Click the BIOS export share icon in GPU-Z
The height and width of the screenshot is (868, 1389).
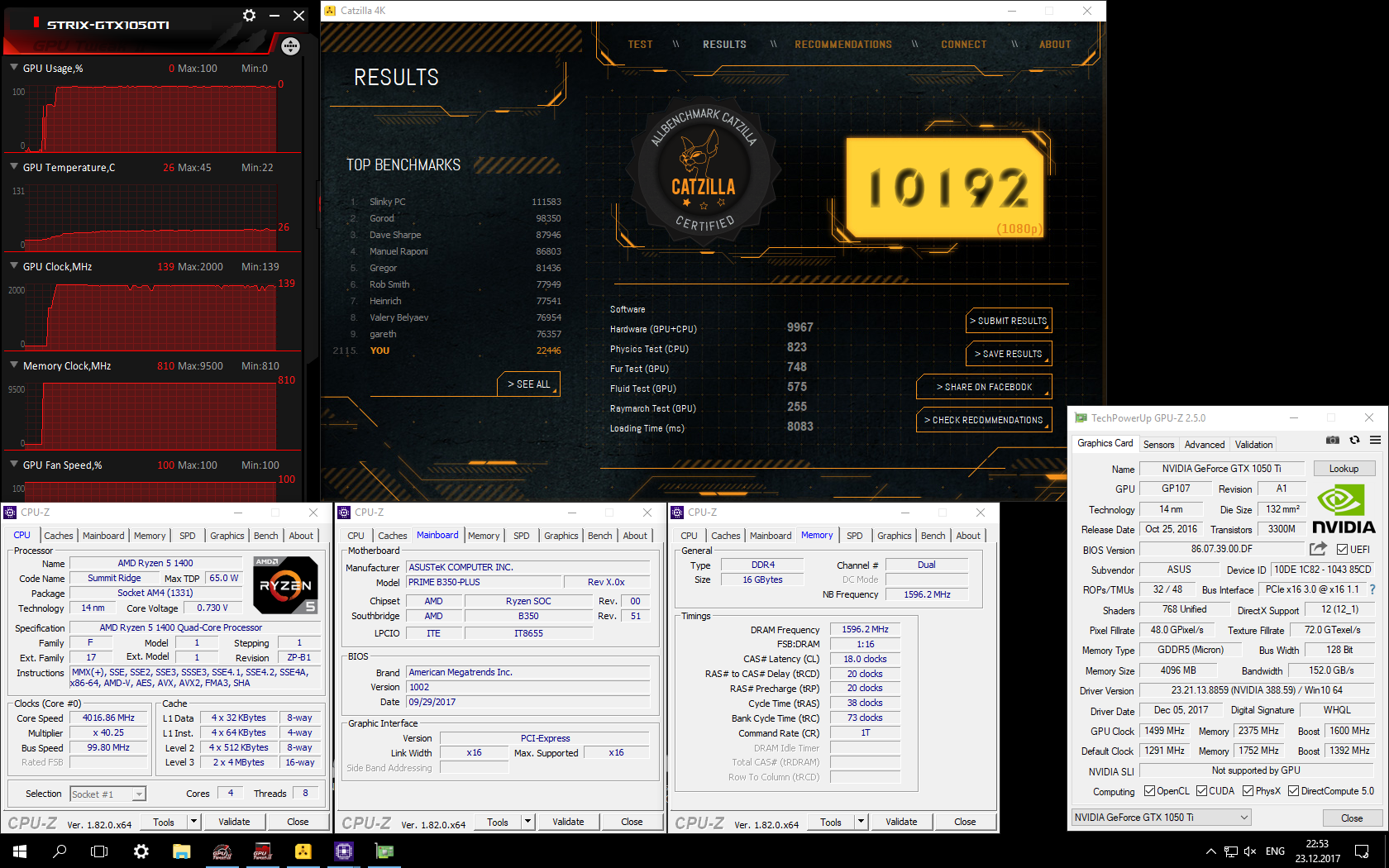click(x=1318, y=549)
